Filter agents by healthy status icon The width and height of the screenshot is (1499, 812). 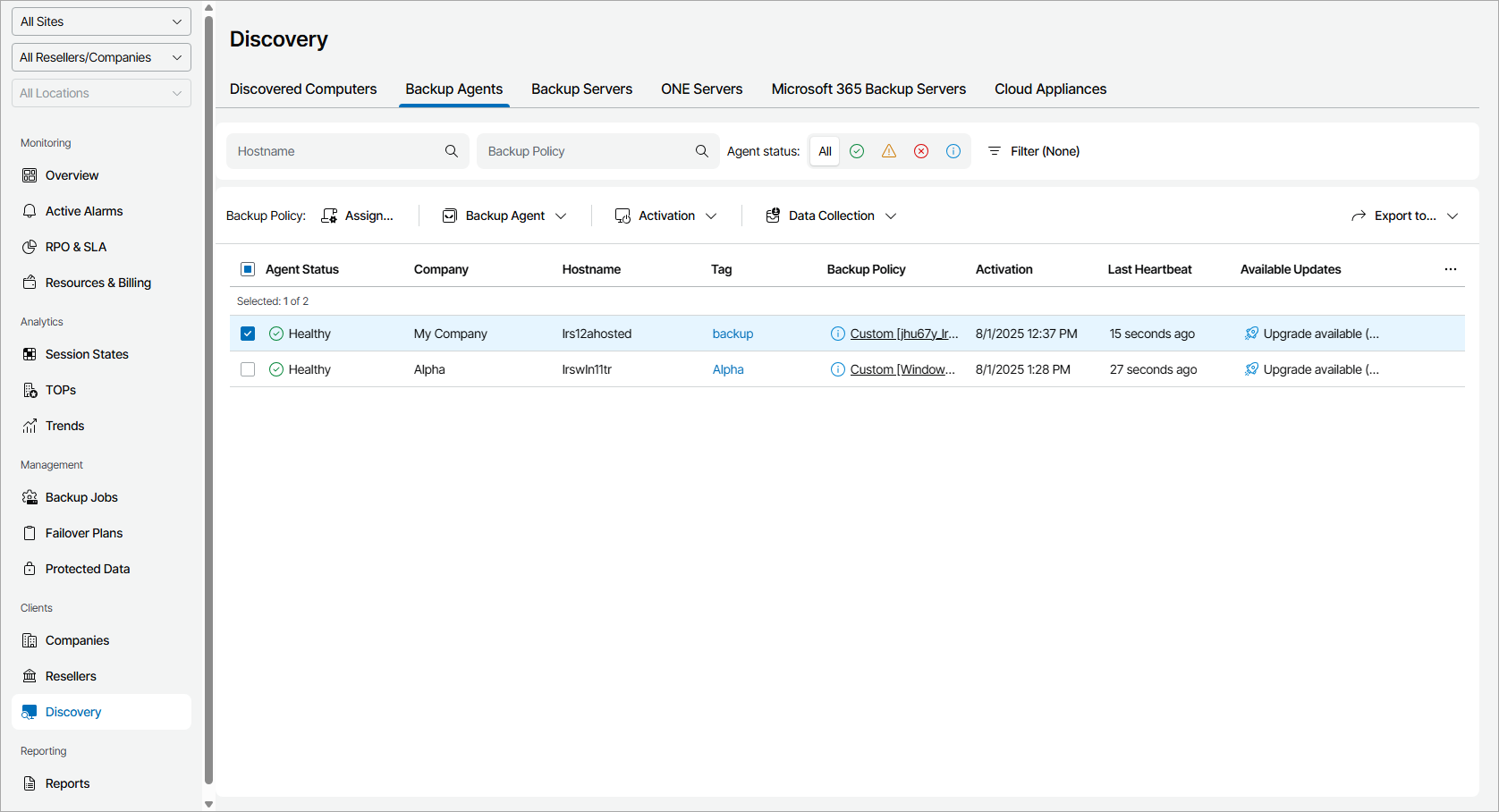[857, 151]
